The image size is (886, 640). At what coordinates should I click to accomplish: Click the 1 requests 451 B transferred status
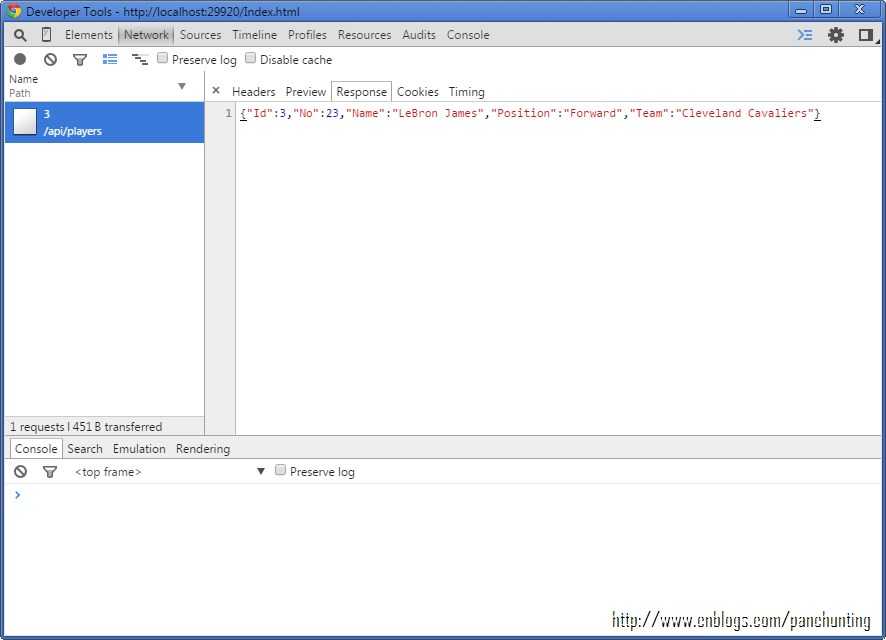coord(86,426)
